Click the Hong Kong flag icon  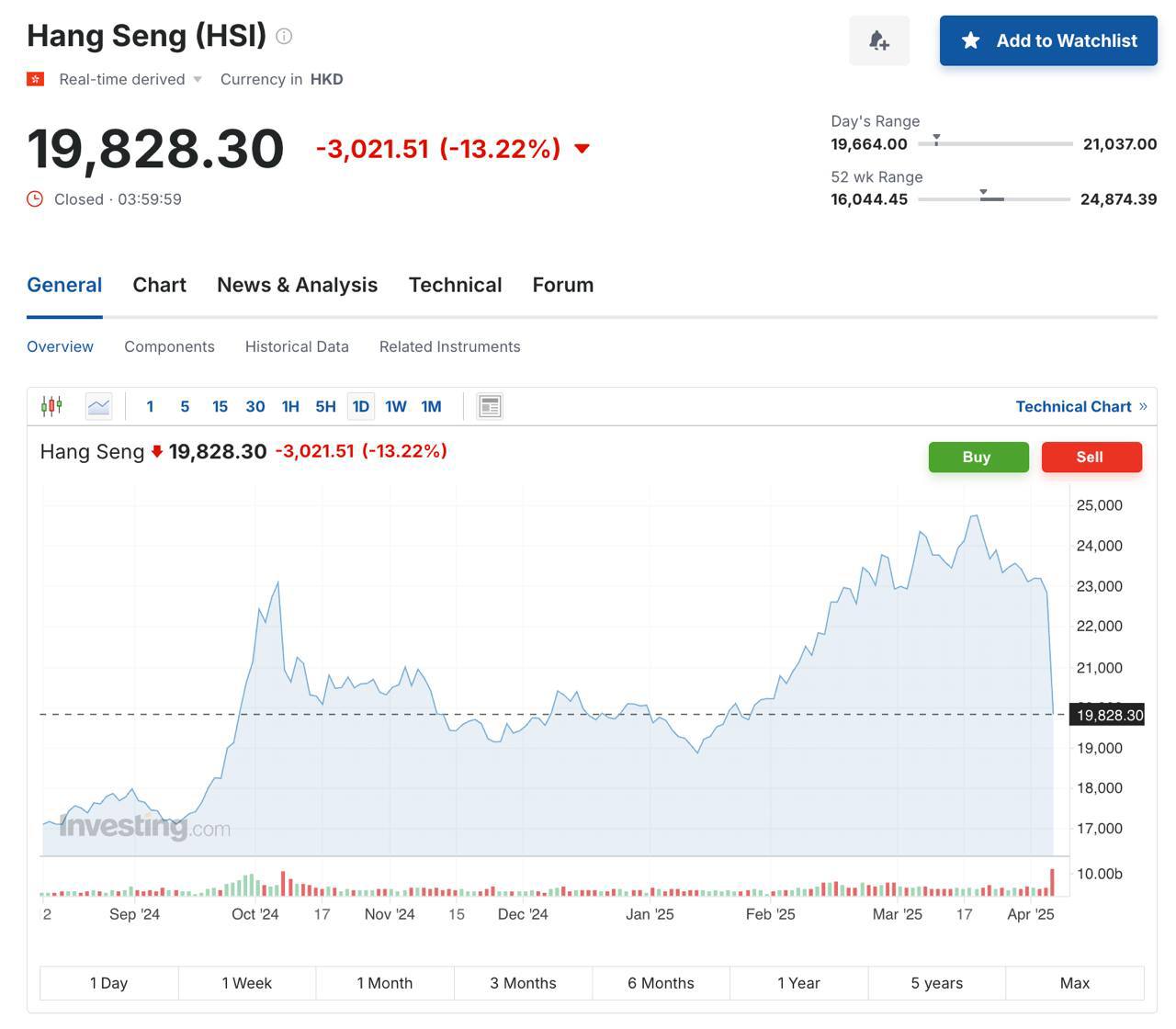pyautogui.click(x=35, y=79)
